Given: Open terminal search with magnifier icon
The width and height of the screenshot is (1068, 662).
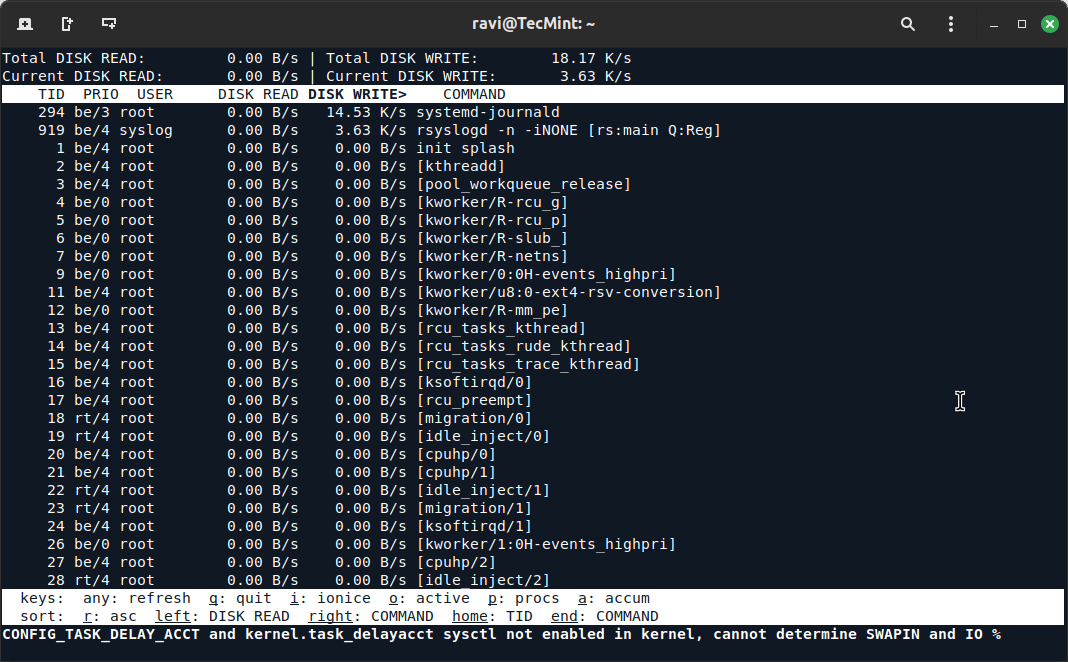Looking at the screenshot, I should tap(908, 23).
